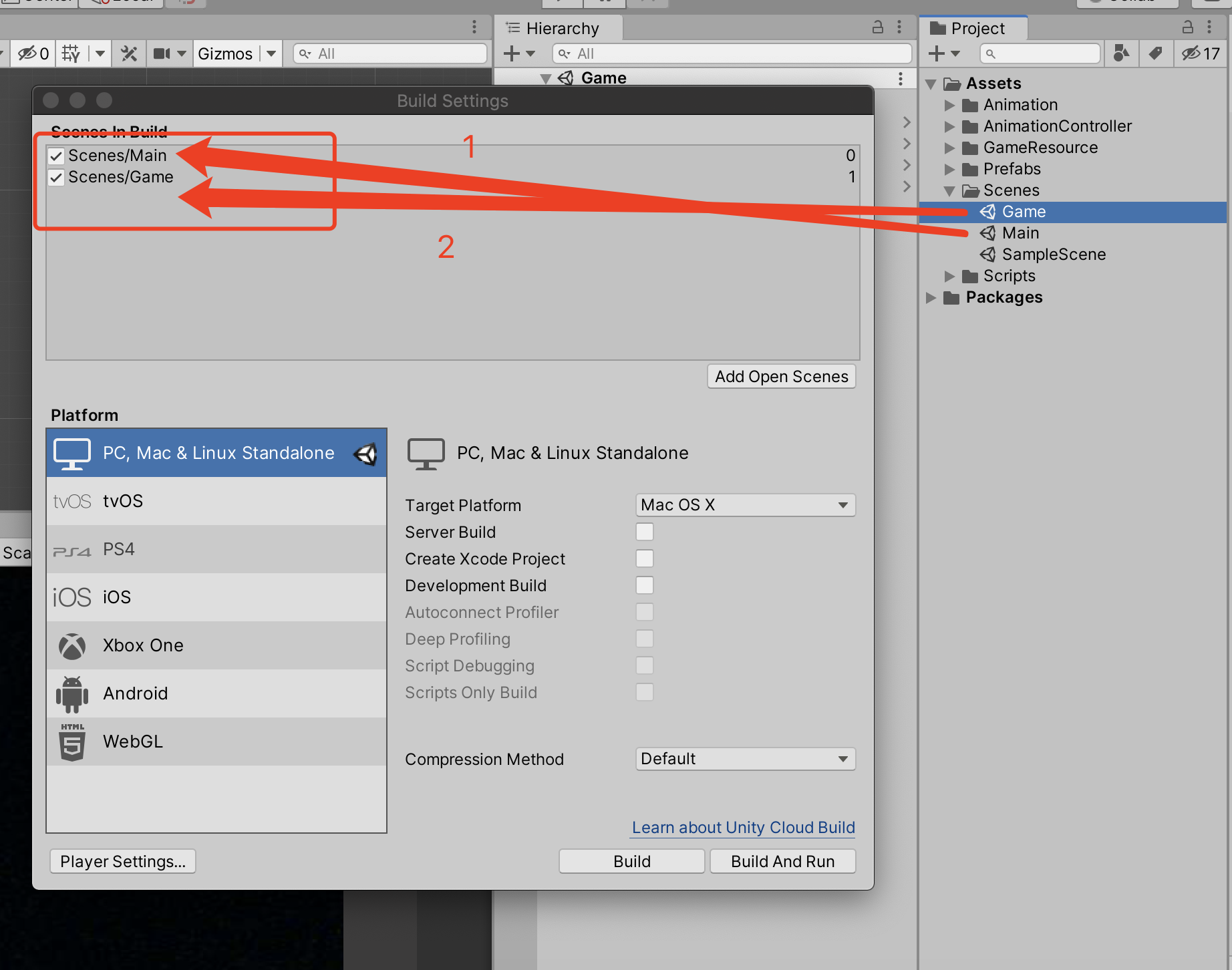
Task: Click Add Open Scenes button
Action: [782, 376]
